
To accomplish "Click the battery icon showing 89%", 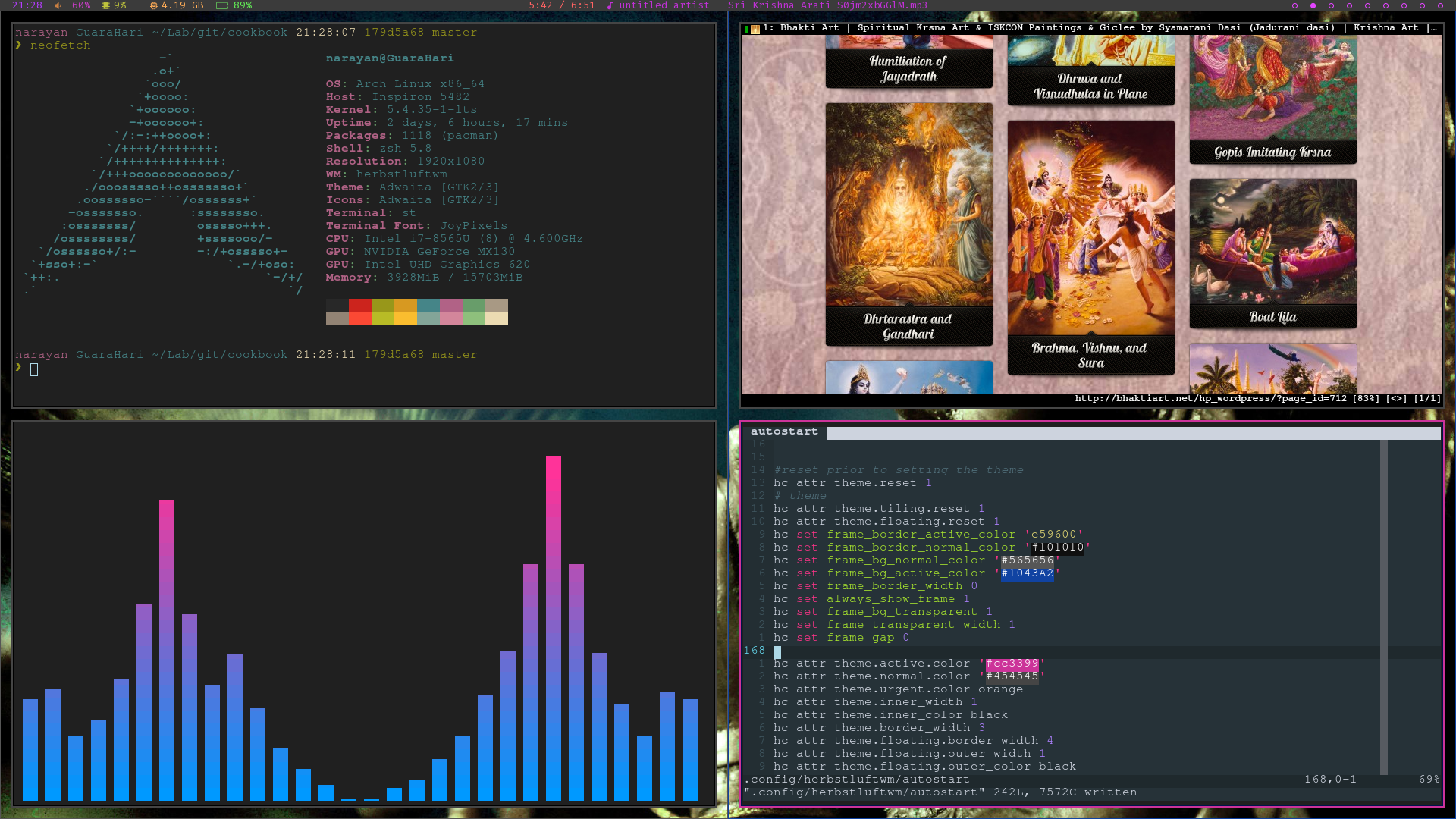I will 222,5.
